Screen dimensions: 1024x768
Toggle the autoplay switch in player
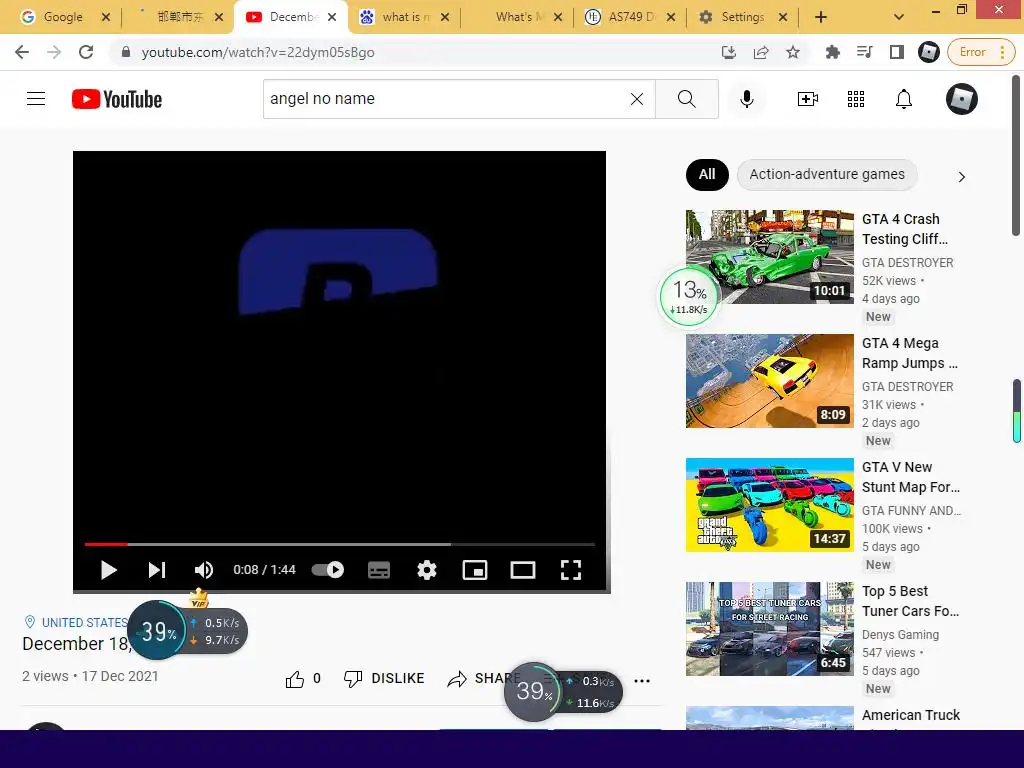[328, 569]
